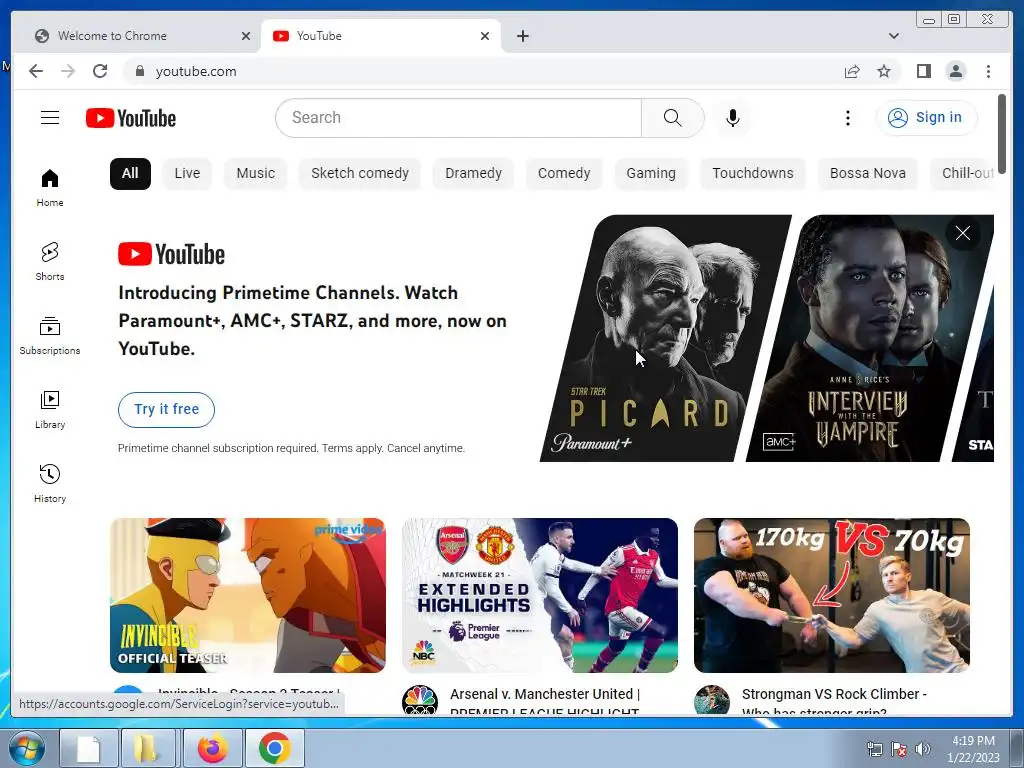This screenshot has height=768, width=1024.
Task: Click the Chrome taskbar icon
Action: (x=274, y=748)
